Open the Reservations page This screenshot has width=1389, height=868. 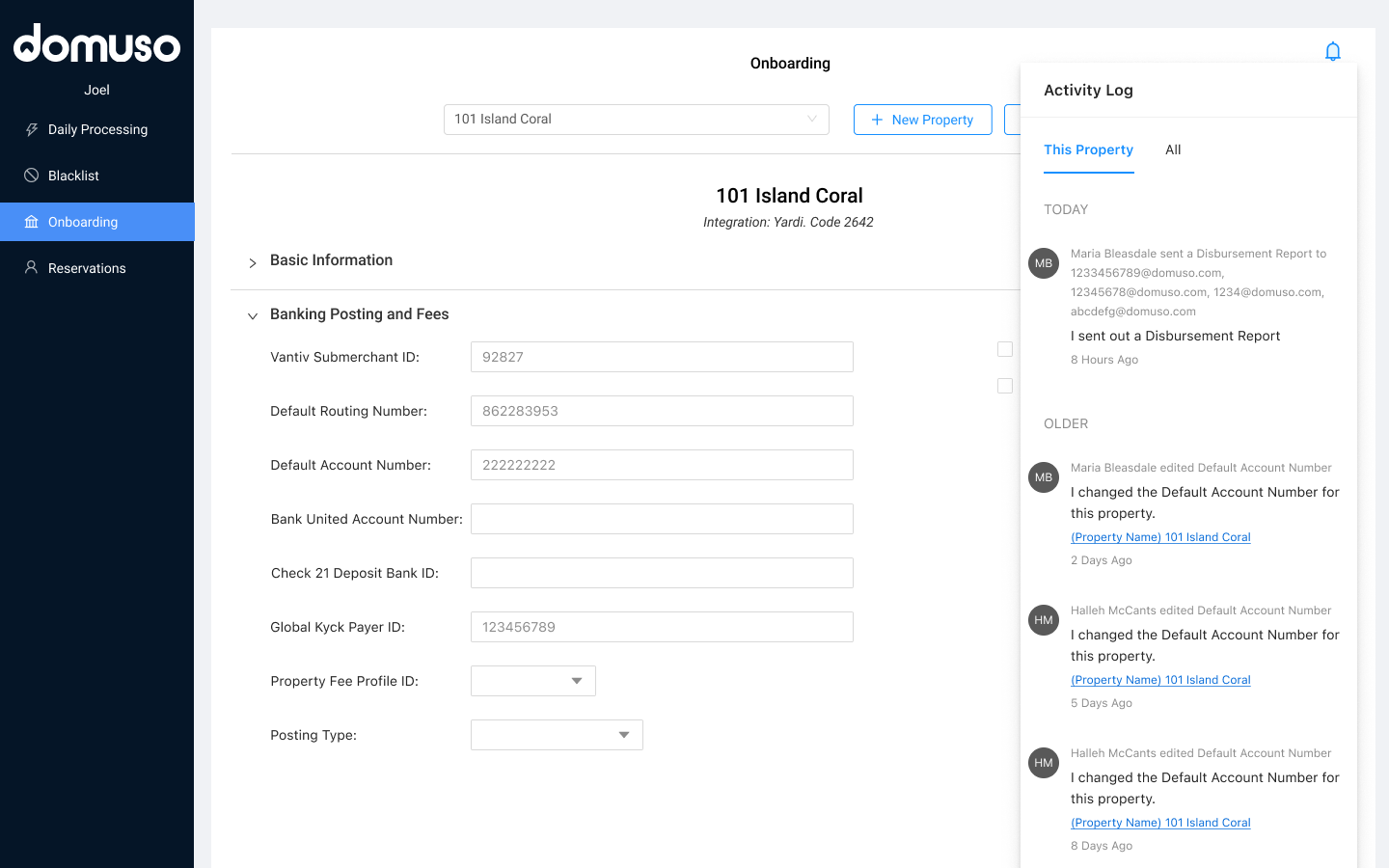(x=97, y=268)
